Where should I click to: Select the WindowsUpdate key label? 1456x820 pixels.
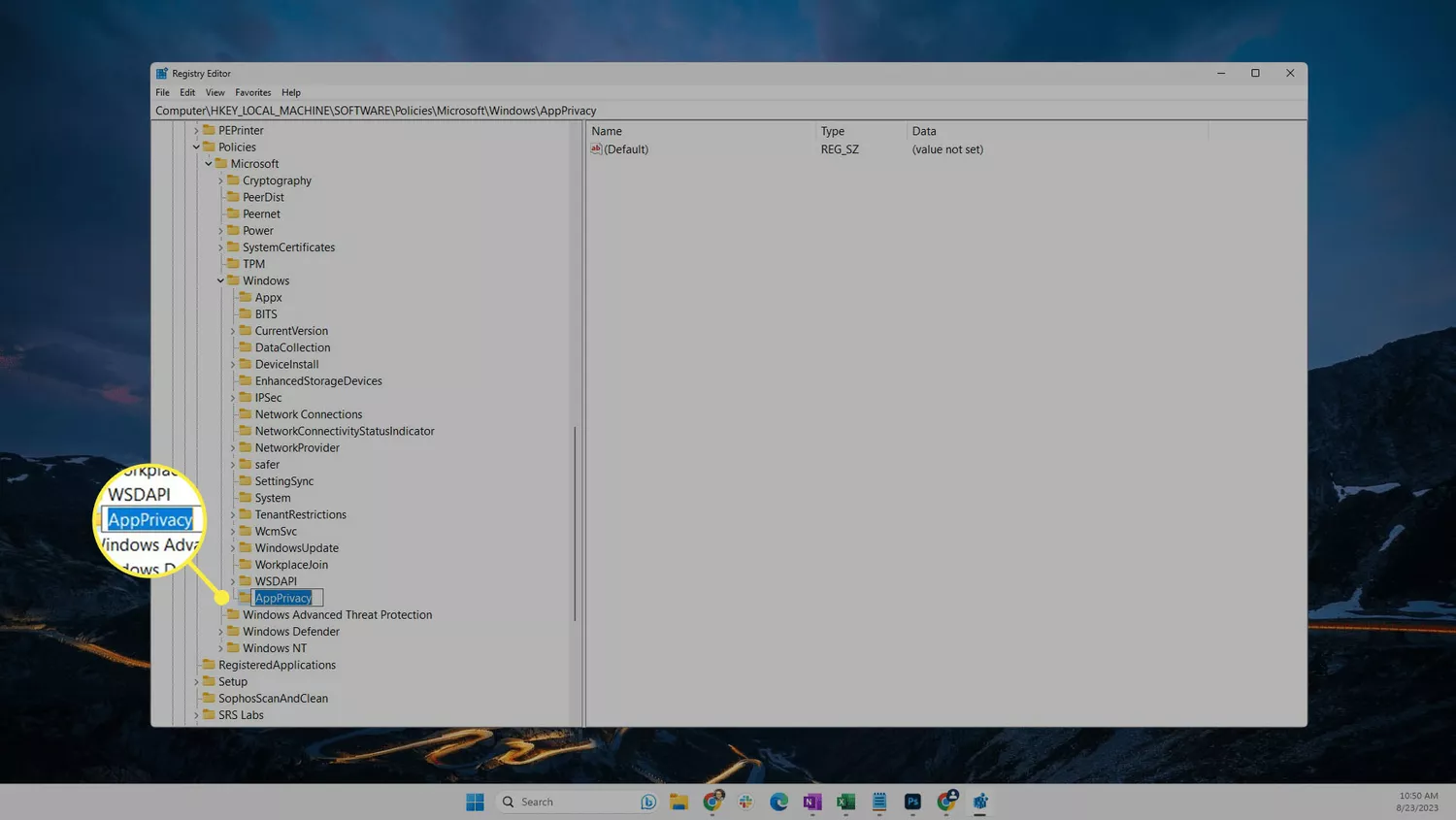pos(297,548)
